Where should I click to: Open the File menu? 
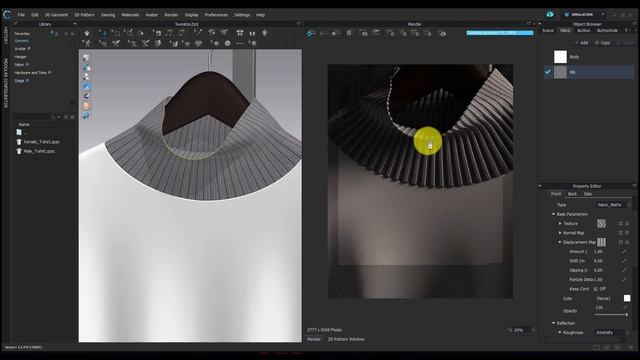pos(21,15)
